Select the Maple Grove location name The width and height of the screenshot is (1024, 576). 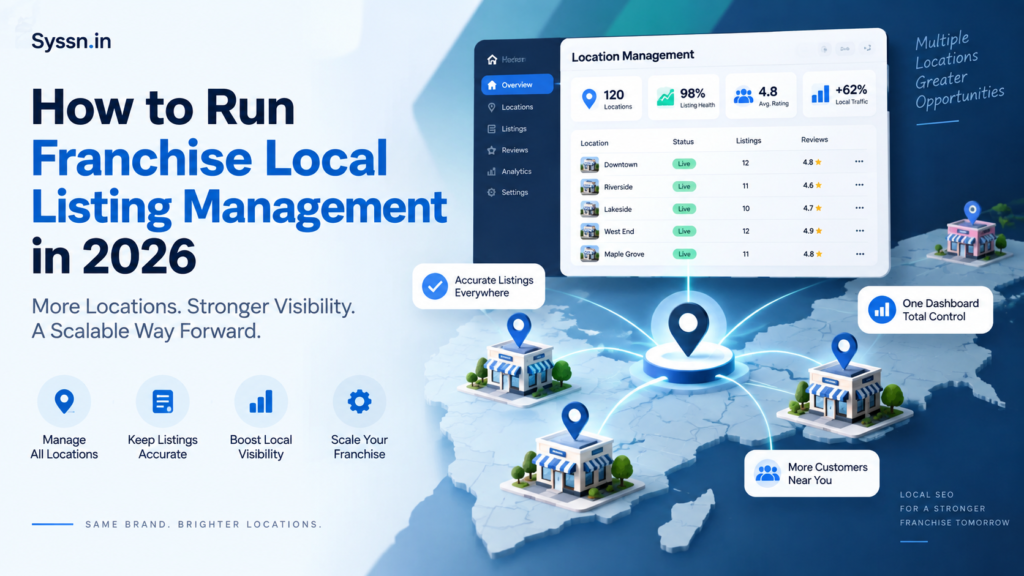pyautogui.click(x=624, y=254)
